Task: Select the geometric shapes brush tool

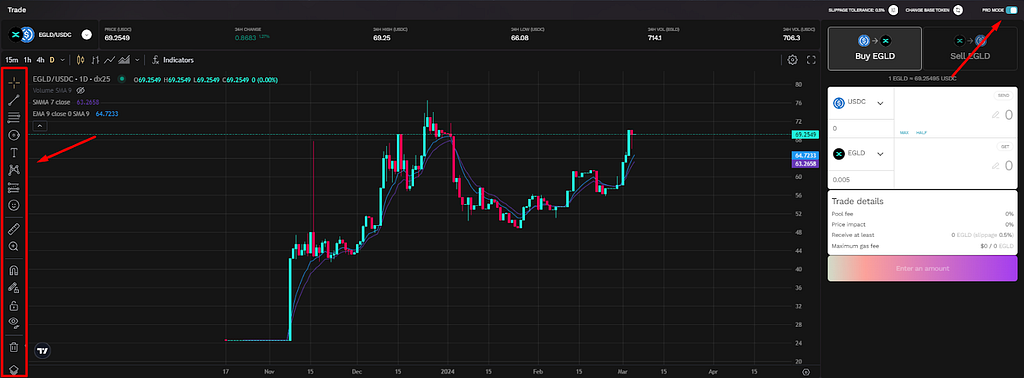Action: point(14,135)
